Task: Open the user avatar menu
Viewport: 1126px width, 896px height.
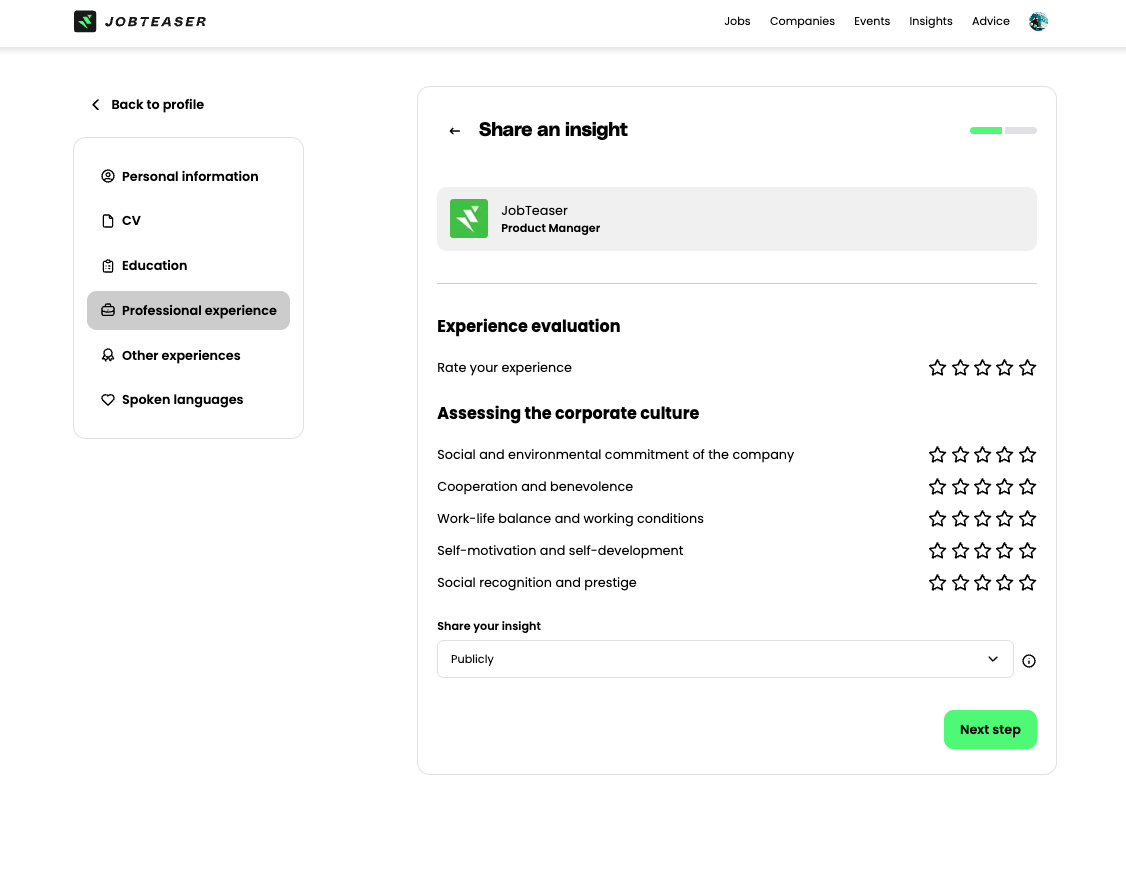Action: 1038,22
